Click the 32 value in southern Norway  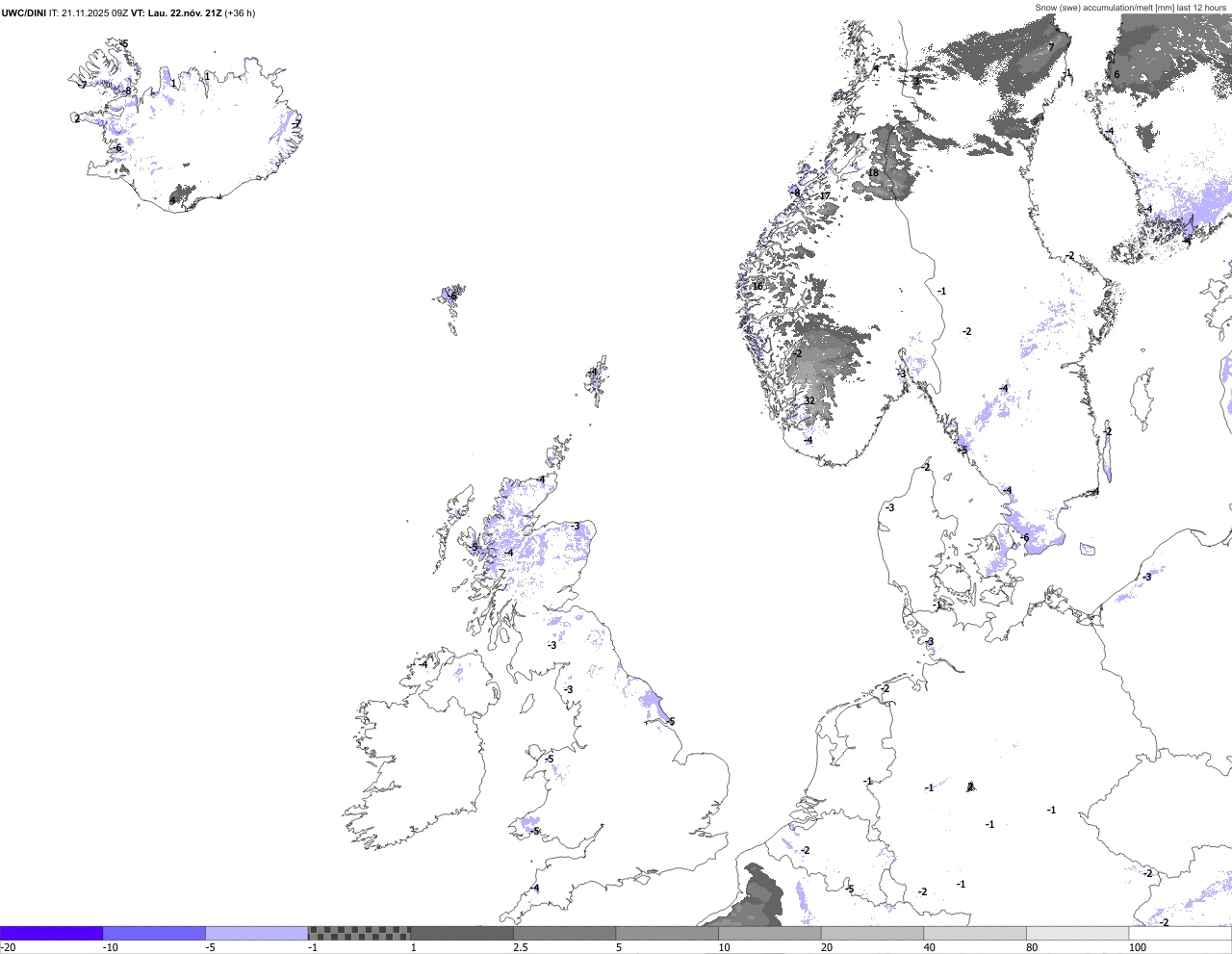[809, 401]
